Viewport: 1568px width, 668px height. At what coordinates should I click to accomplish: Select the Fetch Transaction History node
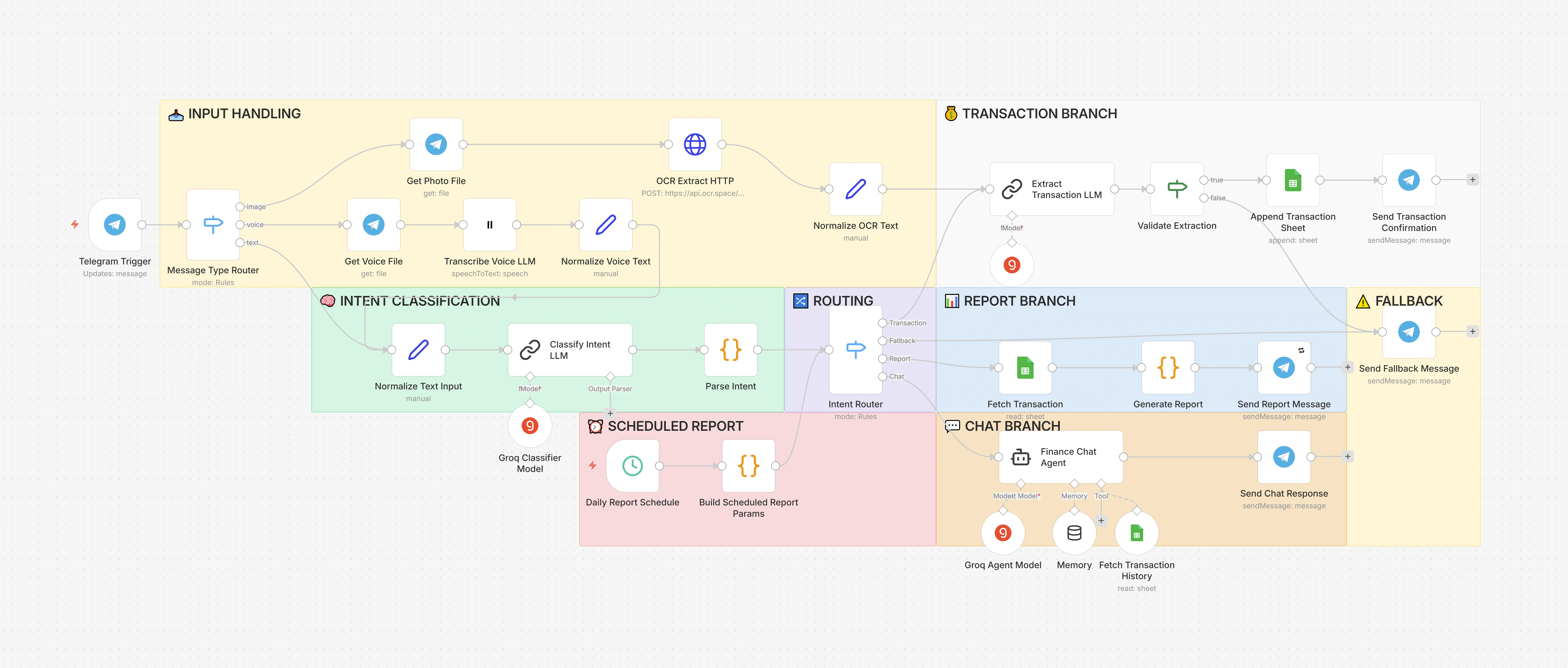tap(1137, 533)
